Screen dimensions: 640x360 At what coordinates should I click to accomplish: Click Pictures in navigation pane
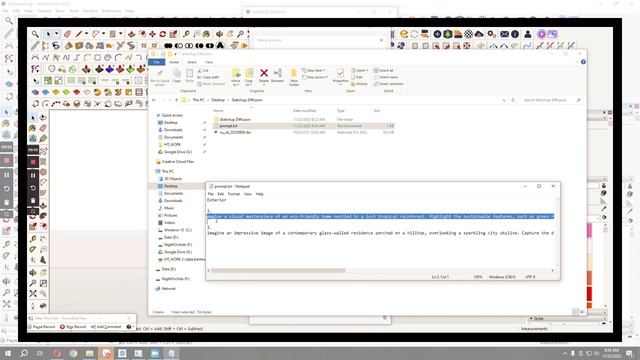tap(170, 216)
